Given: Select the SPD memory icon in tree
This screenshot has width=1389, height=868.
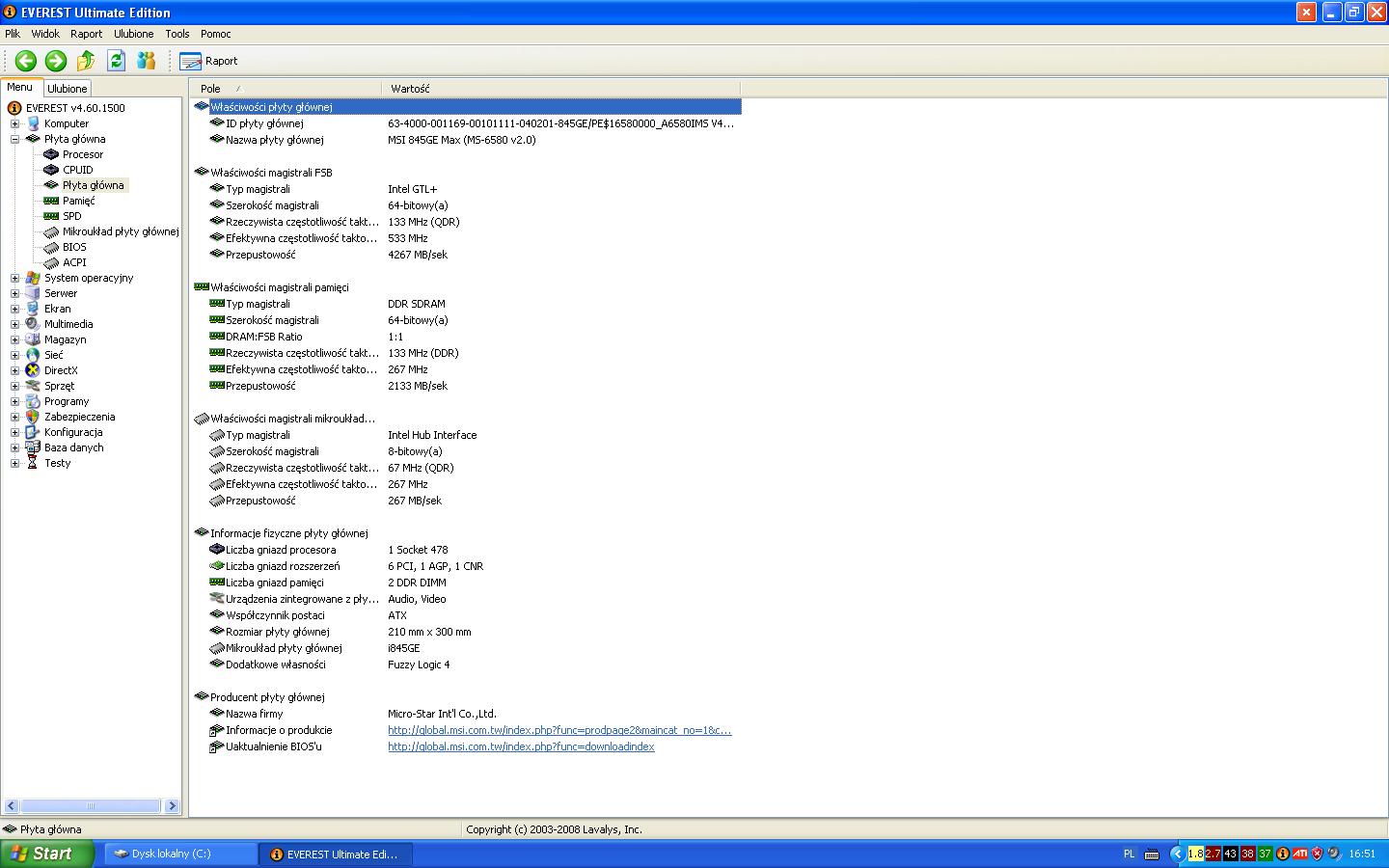Looking at the screenshot, I should click(x=51, y=216).
